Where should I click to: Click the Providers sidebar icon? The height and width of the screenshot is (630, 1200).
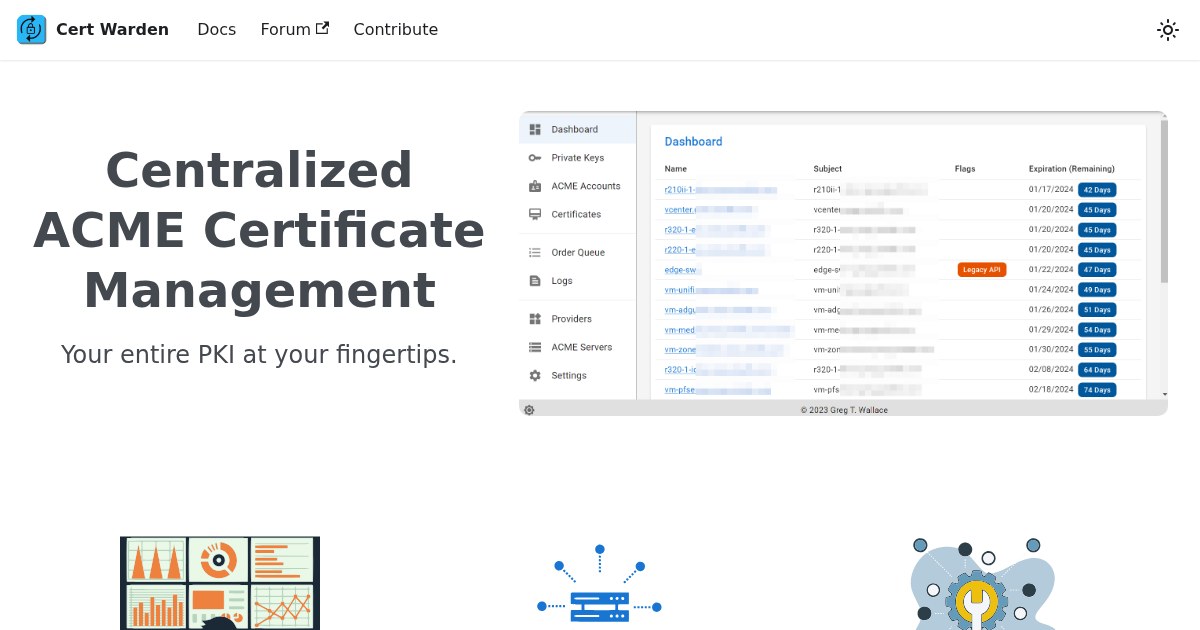535,319
